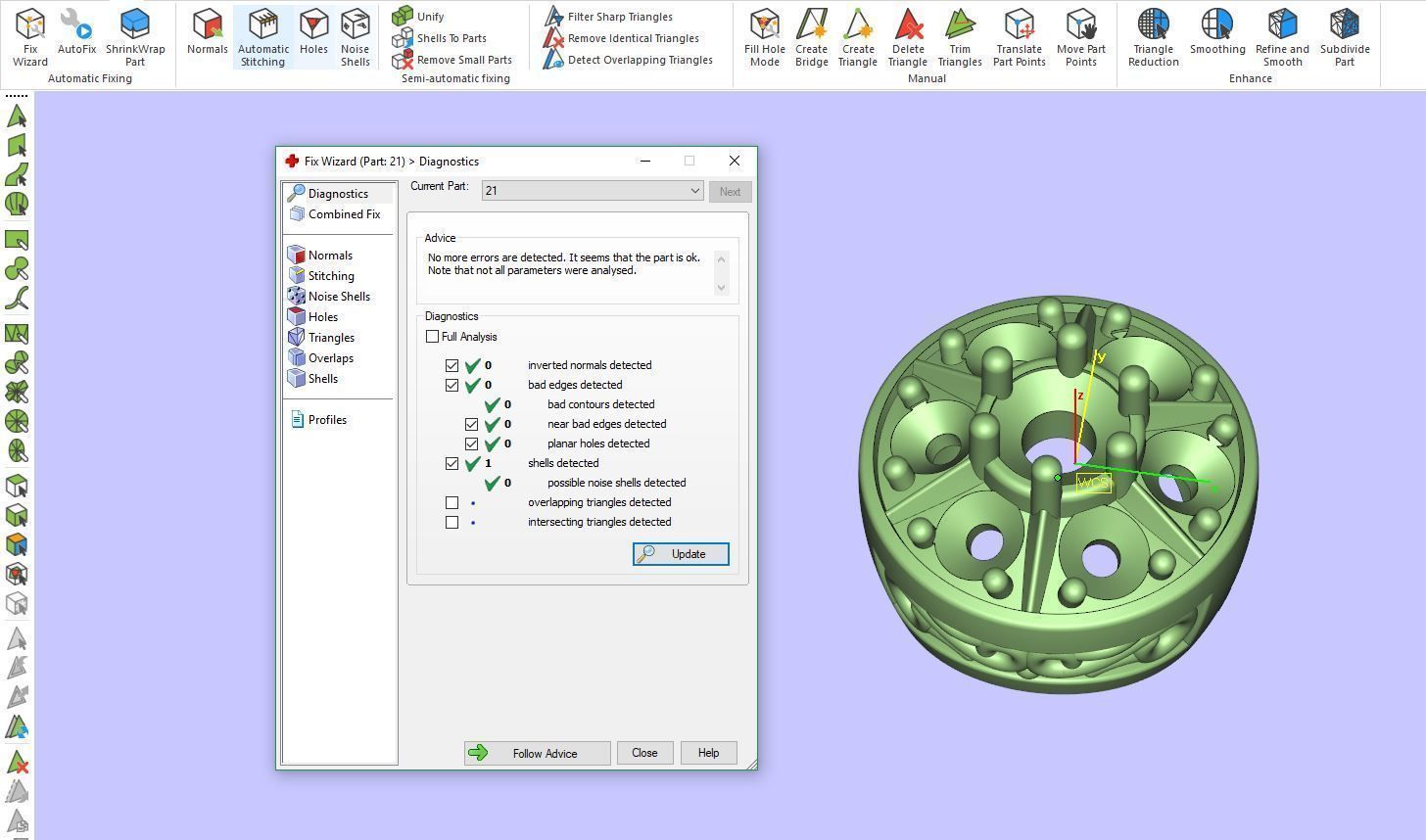
Task: Click Subdivide Part
Action: tap(1345, 37)
